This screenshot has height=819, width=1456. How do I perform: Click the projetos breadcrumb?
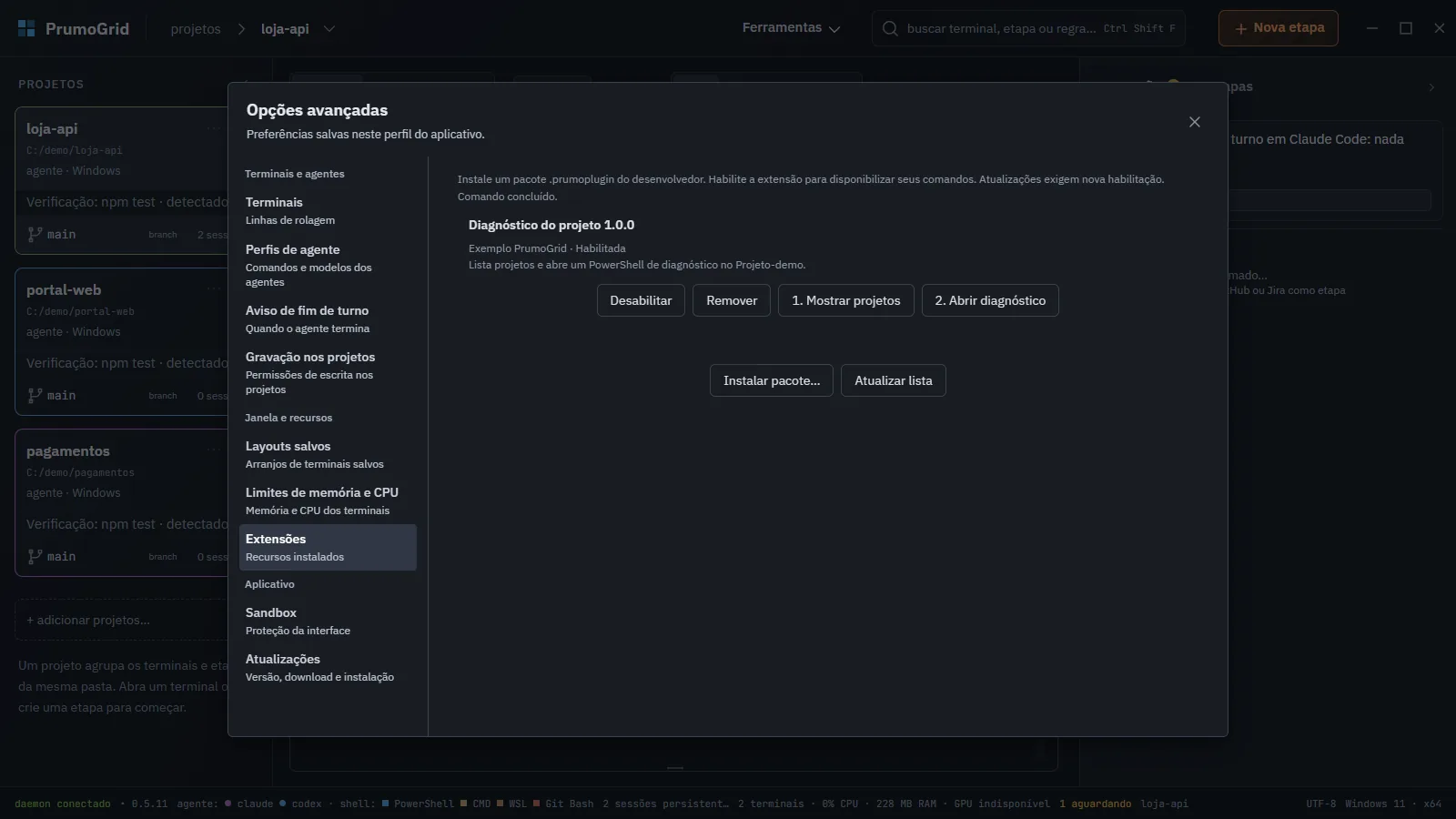pos(196,29)
